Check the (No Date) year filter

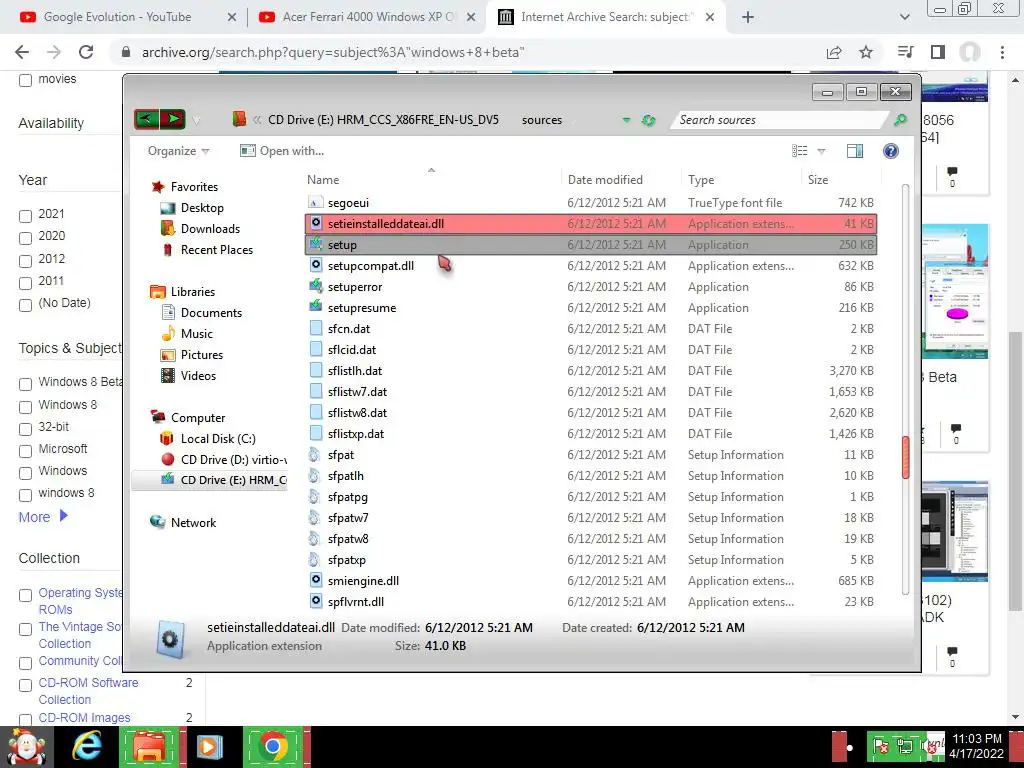click(25, 305)
